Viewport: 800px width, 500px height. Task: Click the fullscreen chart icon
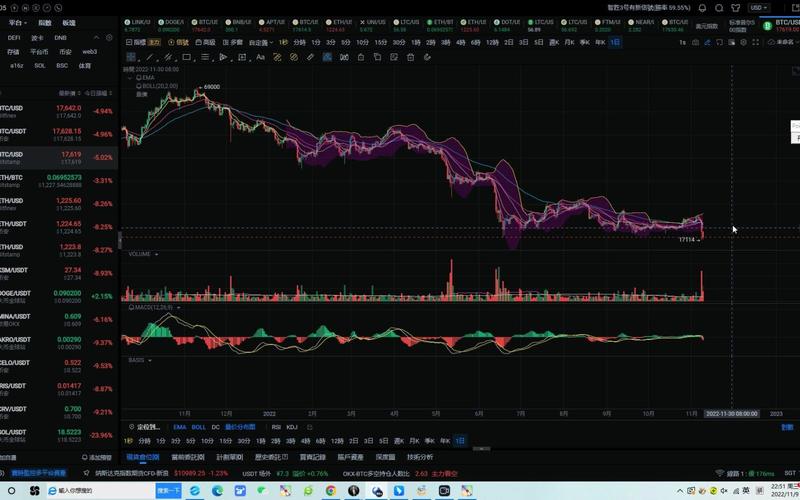click(756, 42)
